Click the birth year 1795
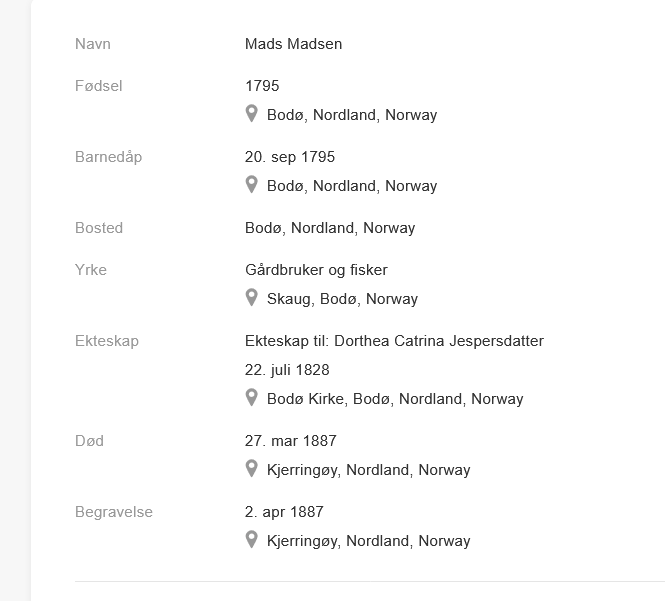Image resolution: width=665 pixels, height=601 pixels. coord(262,86)
